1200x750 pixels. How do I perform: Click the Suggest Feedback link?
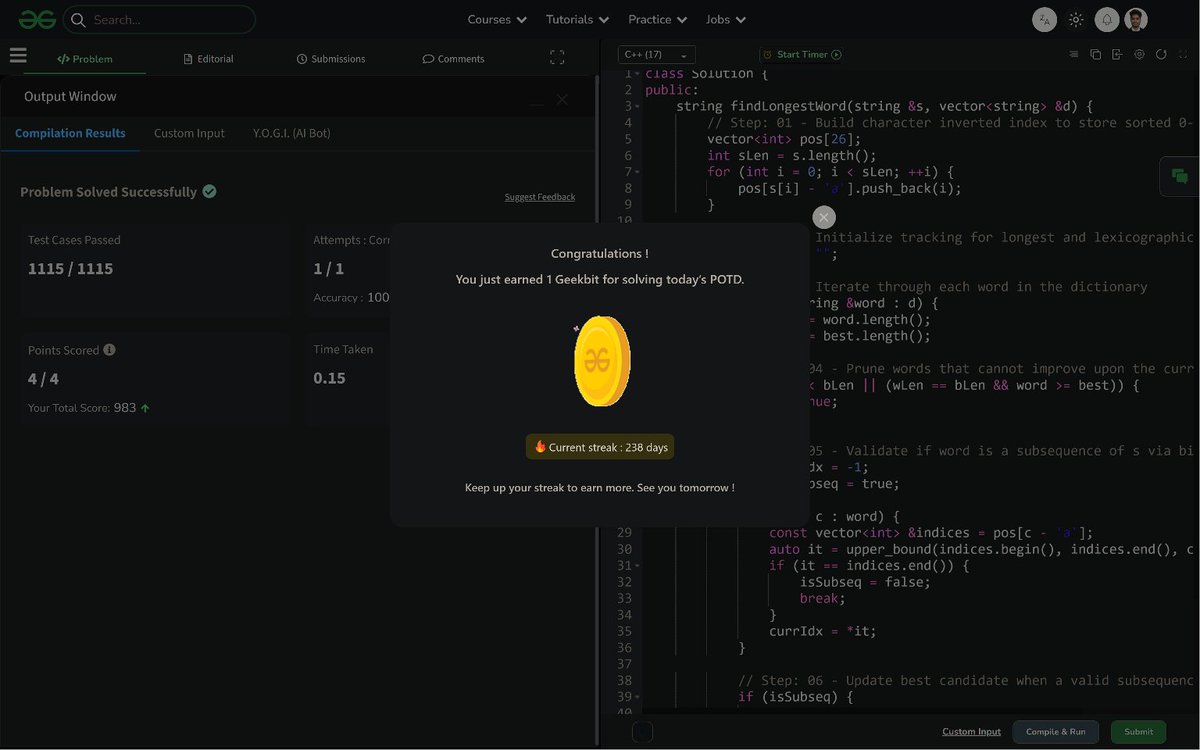[540, 197]
